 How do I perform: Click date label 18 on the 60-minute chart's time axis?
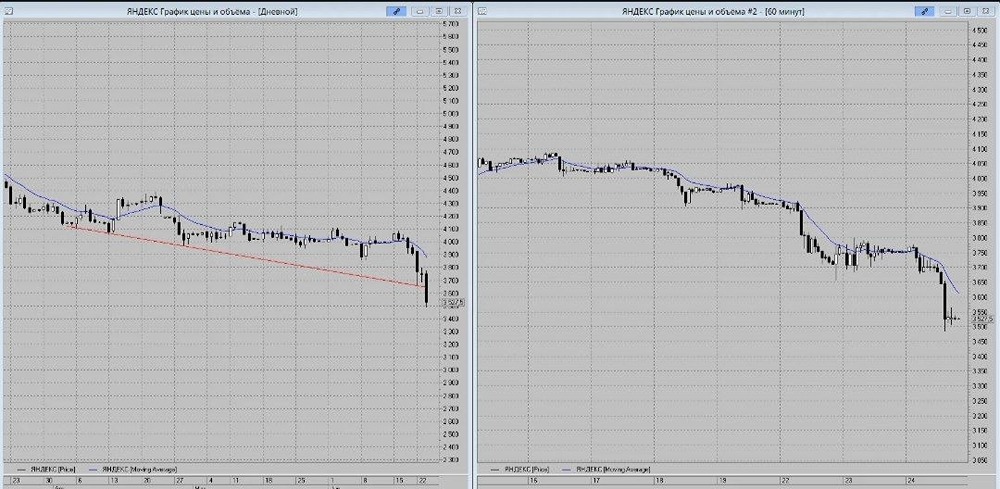[659, 481]
